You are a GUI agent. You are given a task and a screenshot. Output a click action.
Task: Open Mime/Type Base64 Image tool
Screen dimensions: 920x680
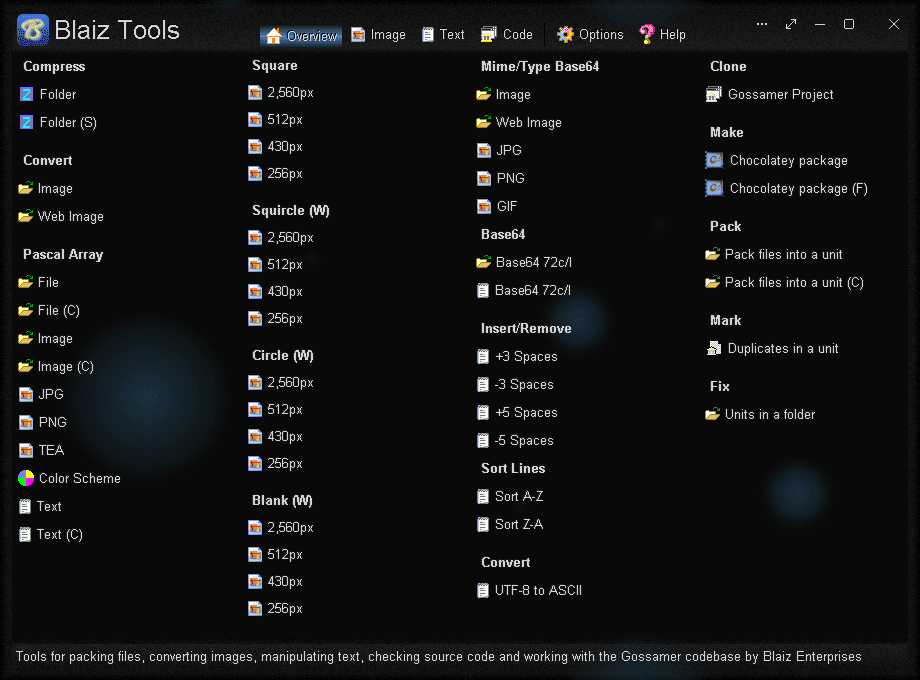503,94
